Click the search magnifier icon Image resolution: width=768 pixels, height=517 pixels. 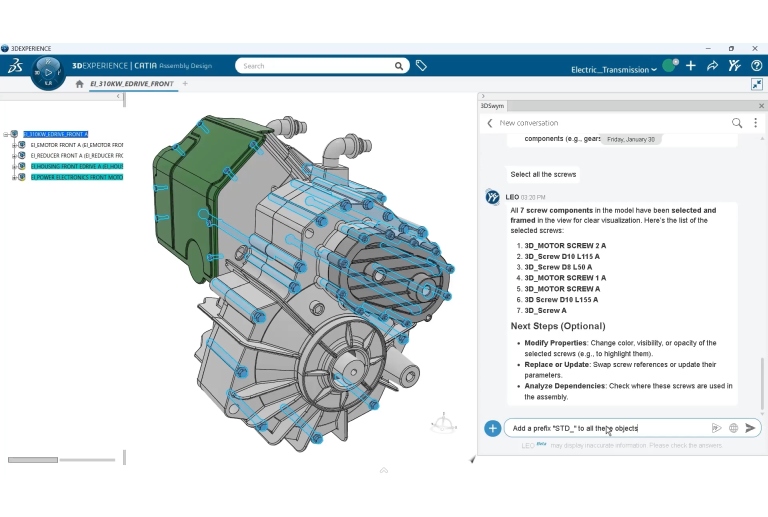[399, 66]
